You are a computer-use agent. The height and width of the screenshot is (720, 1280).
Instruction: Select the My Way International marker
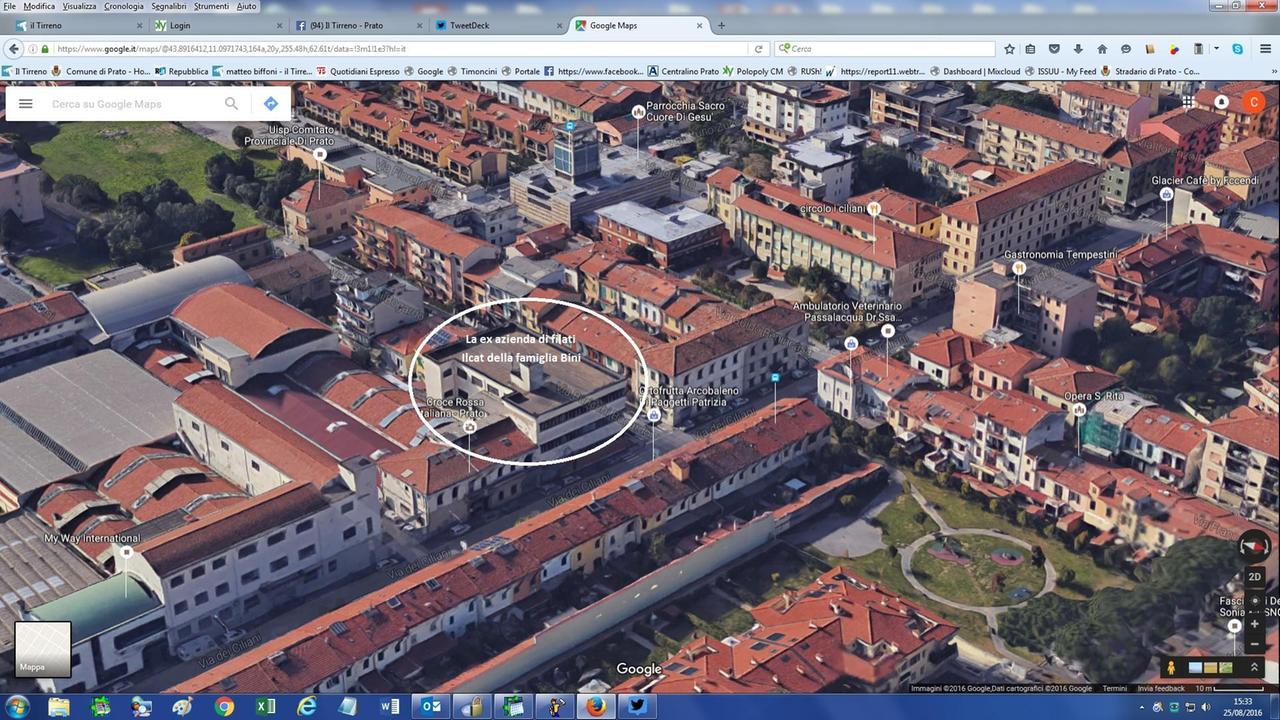[126, 552]
